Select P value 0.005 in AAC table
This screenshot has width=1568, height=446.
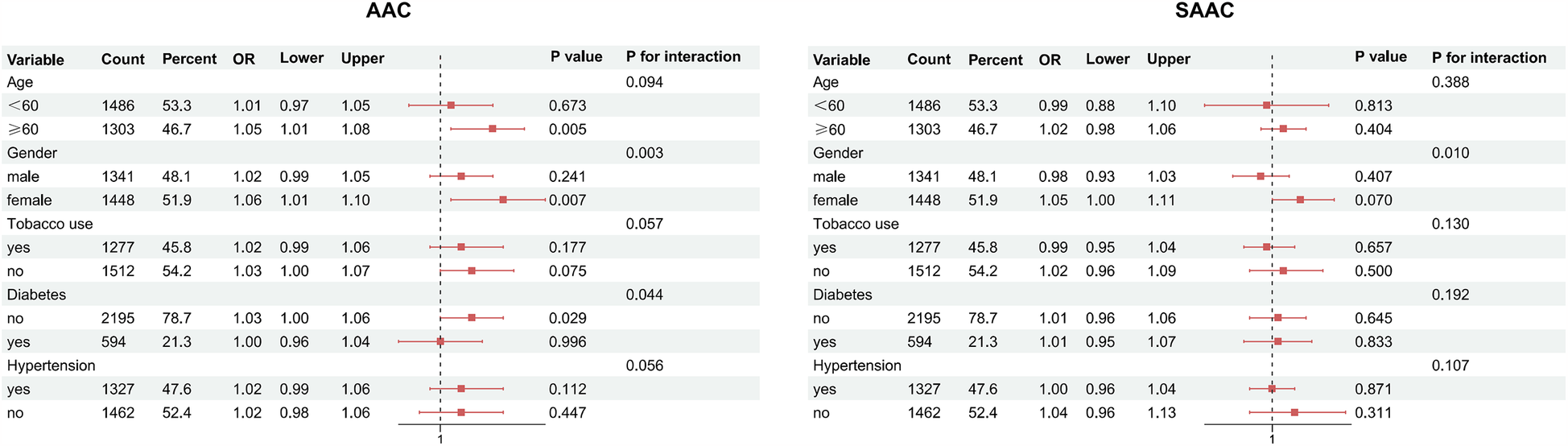pyautogui.click(x=567, y=129)
